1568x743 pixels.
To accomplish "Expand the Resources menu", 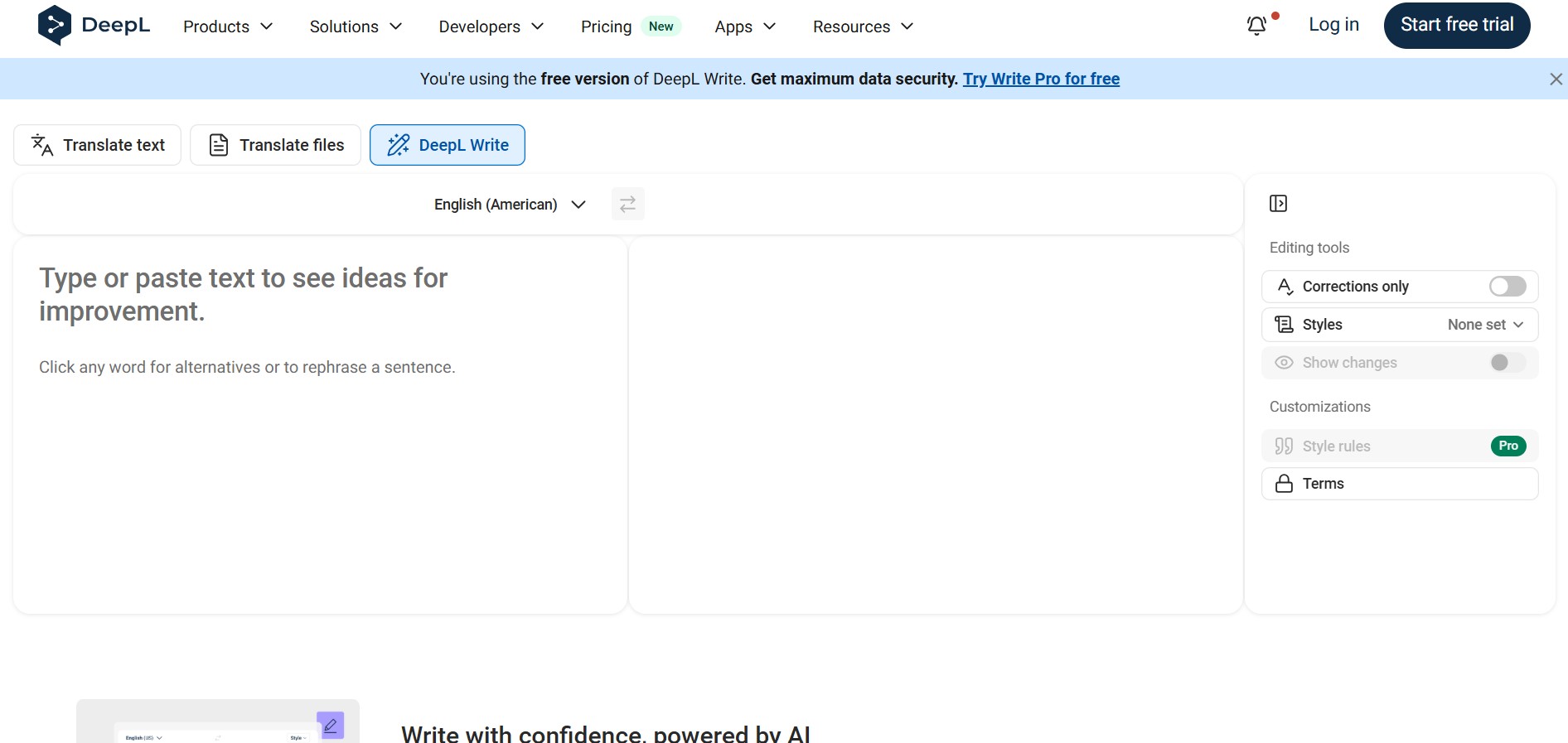I will tap(863, 27).
